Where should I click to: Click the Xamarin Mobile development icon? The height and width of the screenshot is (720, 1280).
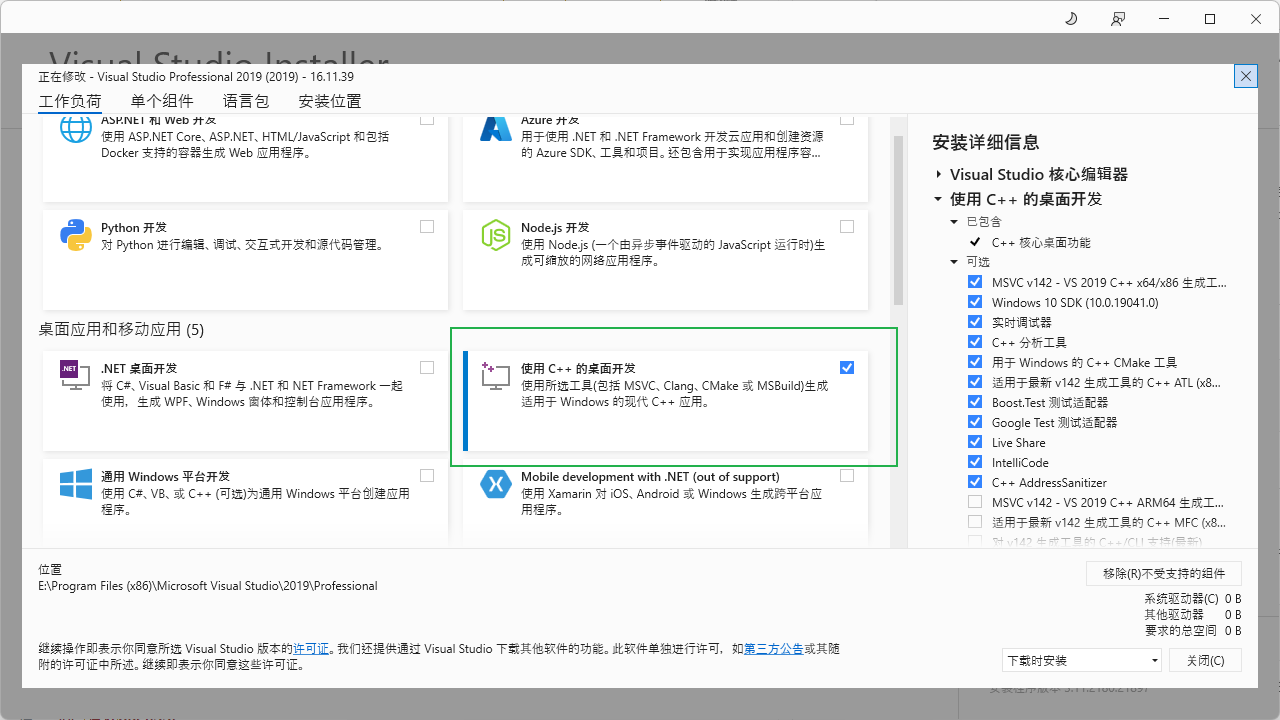click(496, 484)
